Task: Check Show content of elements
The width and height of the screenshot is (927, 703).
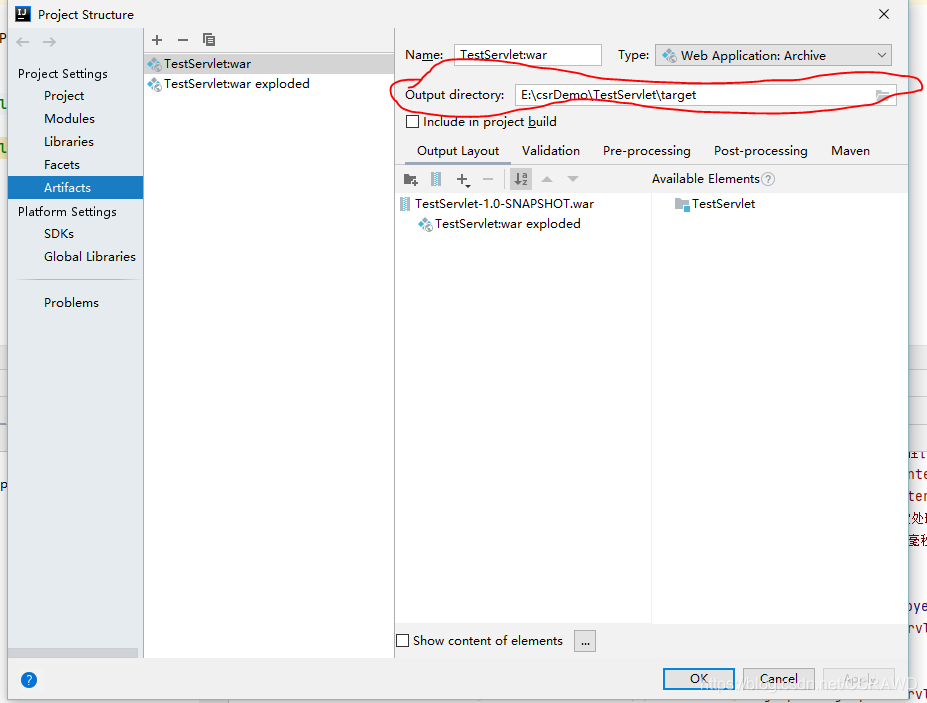Action: pyautogui.click(x=403, y=641)
